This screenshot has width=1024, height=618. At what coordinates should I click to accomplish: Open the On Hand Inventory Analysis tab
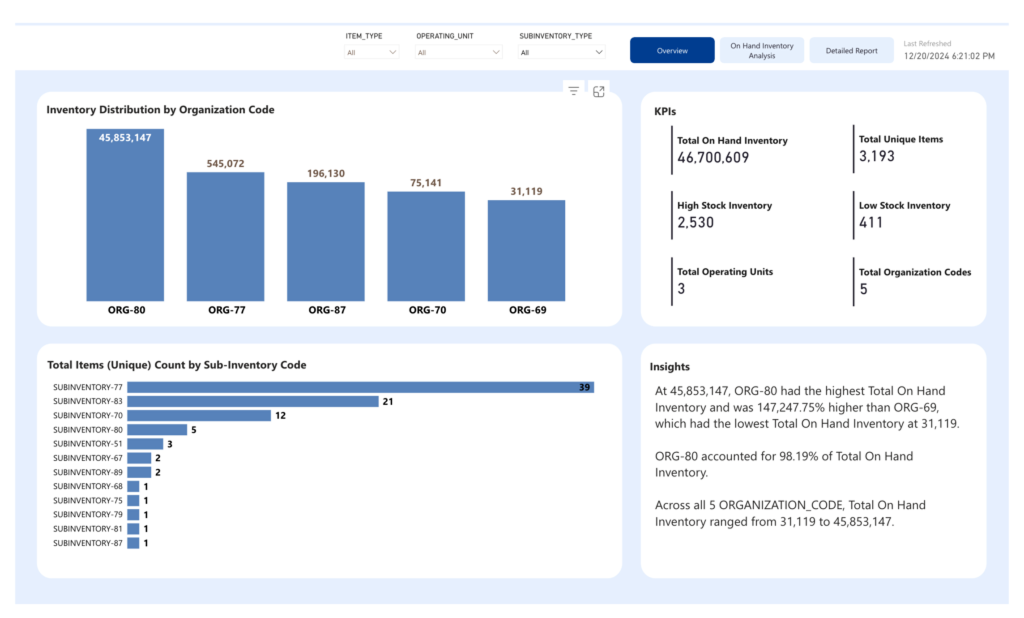pos(762,50)
